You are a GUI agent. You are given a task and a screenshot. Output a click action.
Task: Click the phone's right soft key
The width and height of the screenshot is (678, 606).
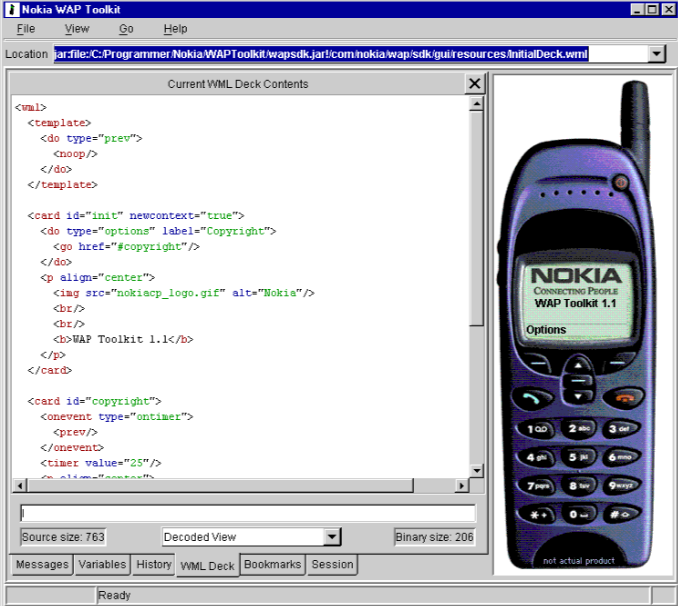click(617, 362)
